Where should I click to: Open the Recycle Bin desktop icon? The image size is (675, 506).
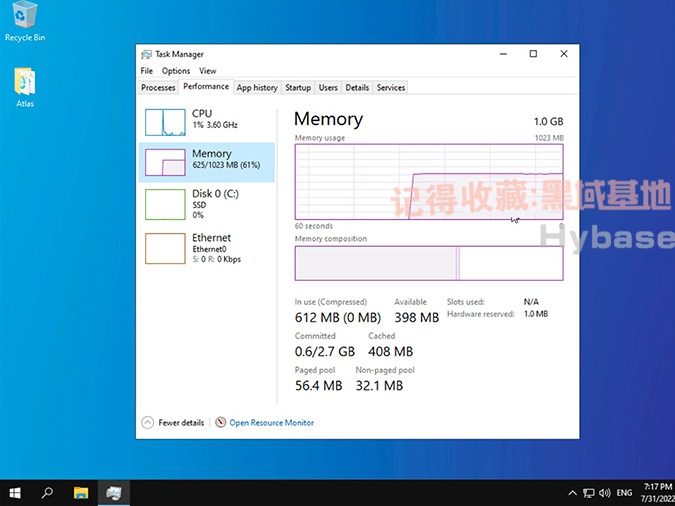25,22
